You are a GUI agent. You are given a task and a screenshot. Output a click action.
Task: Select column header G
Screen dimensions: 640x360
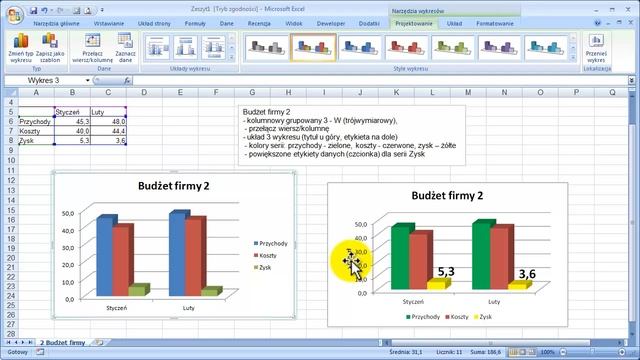(252, 93)
